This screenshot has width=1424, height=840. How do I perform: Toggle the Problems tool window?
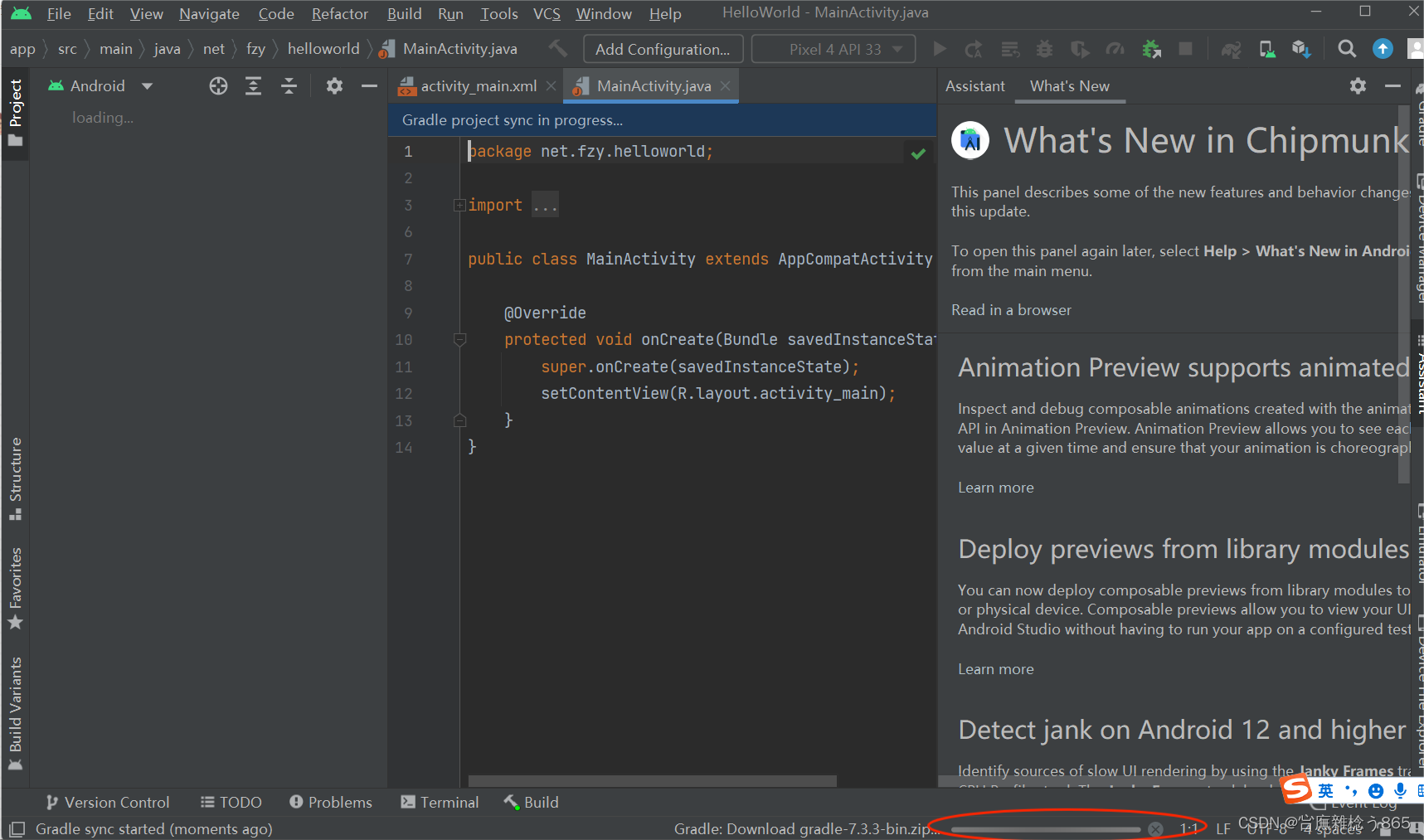coord(330,802)
